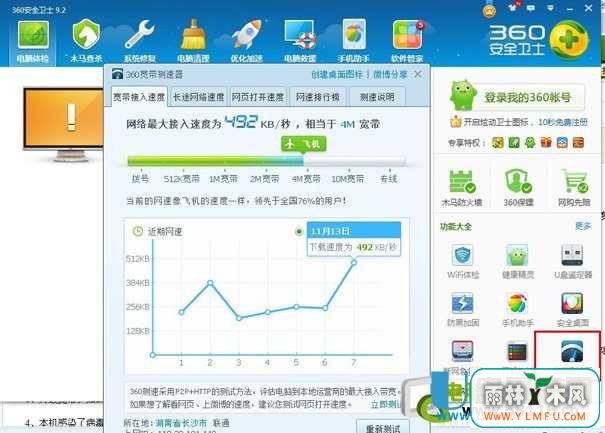Switch to 网页打开速度 tab
The height and width of the screenshot is (433, 605).
pyautogui.click(x=257, y=97)
